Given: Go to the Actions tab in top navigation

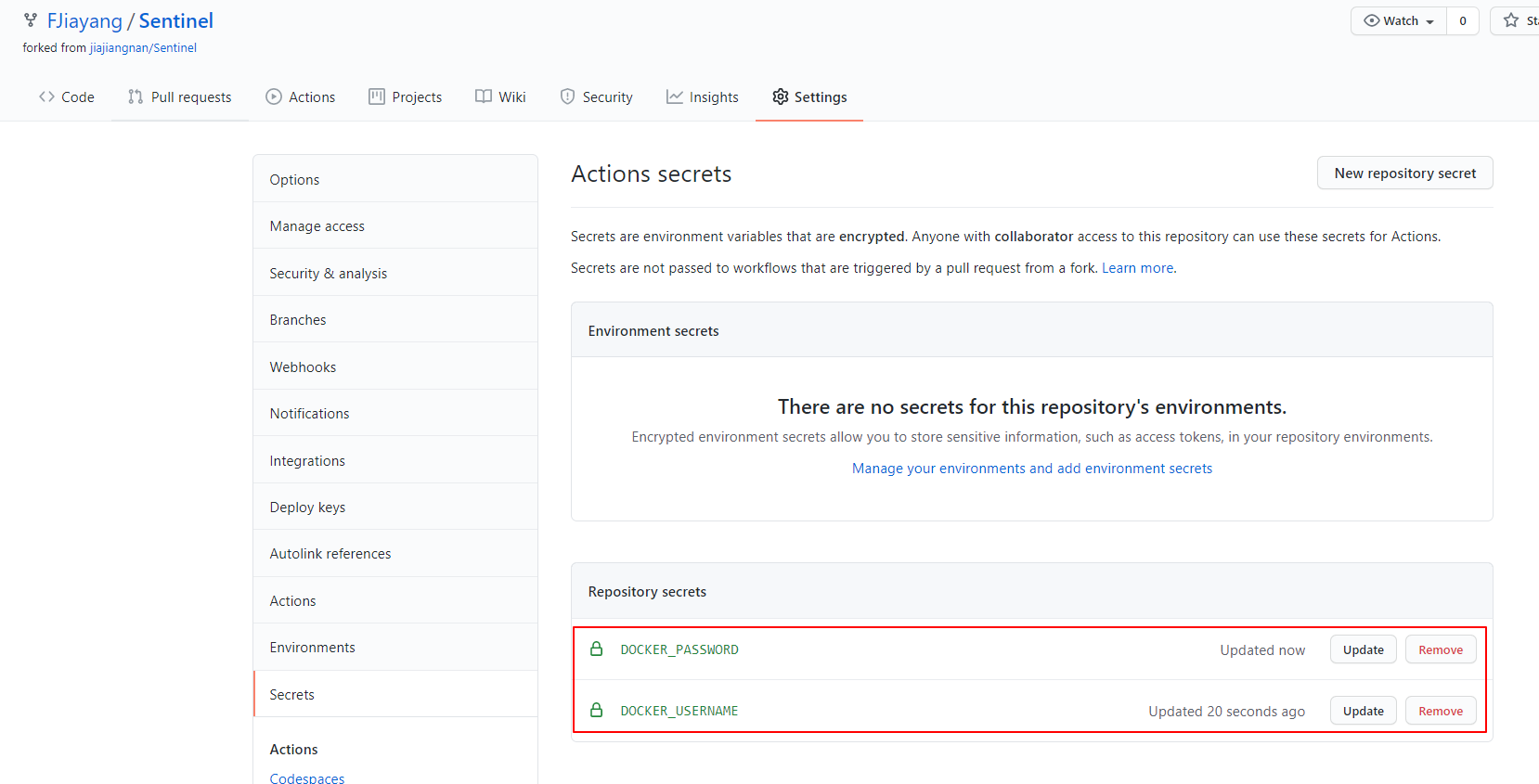Looking at the screenshot, I should 300,97.
